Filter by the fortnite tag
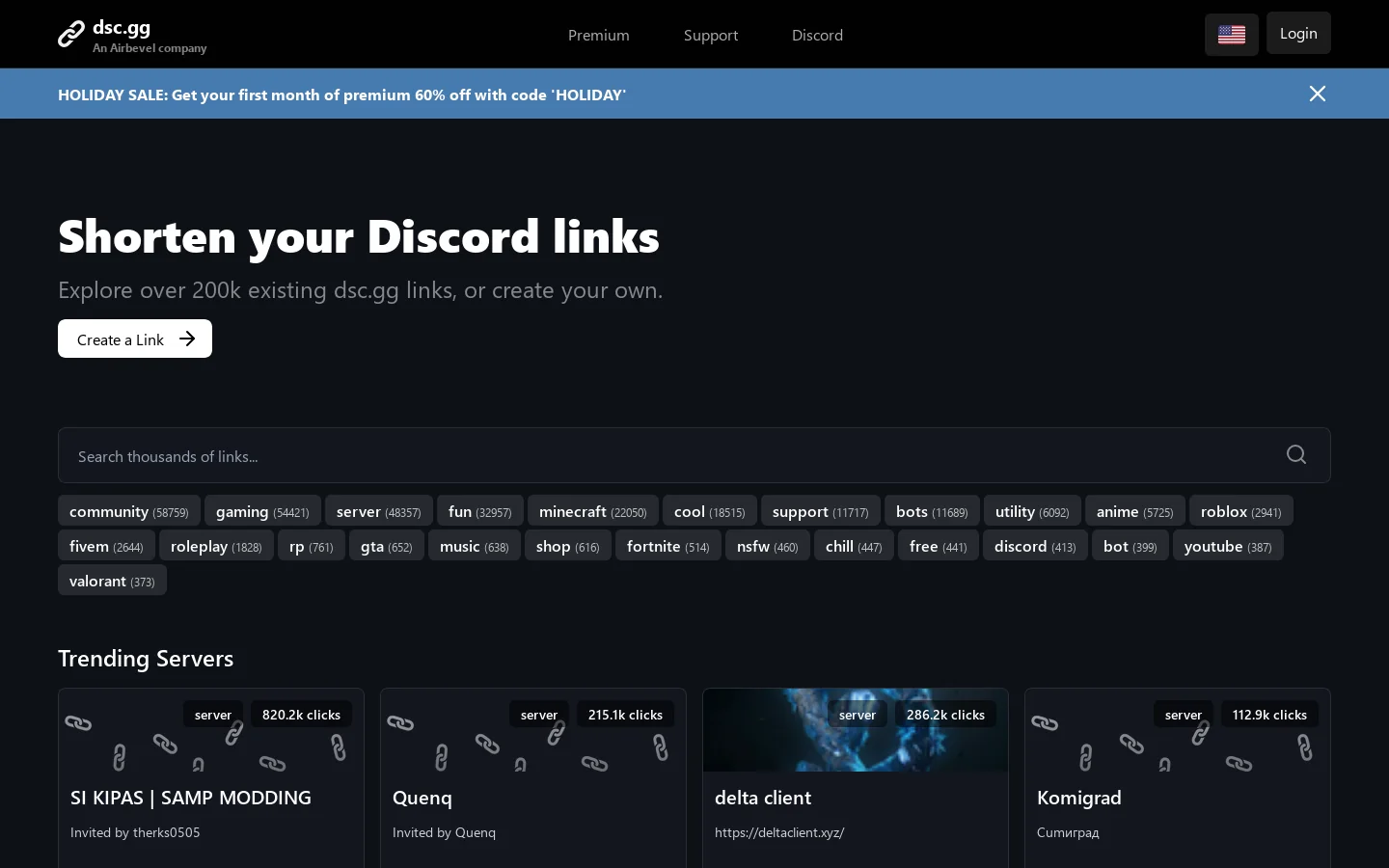 click(668, 546)
